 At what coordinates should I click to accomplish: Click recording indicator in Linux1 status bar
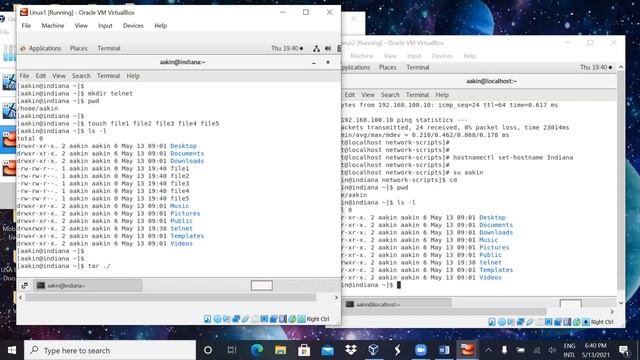pyautogui.click(x=273, y=319)
